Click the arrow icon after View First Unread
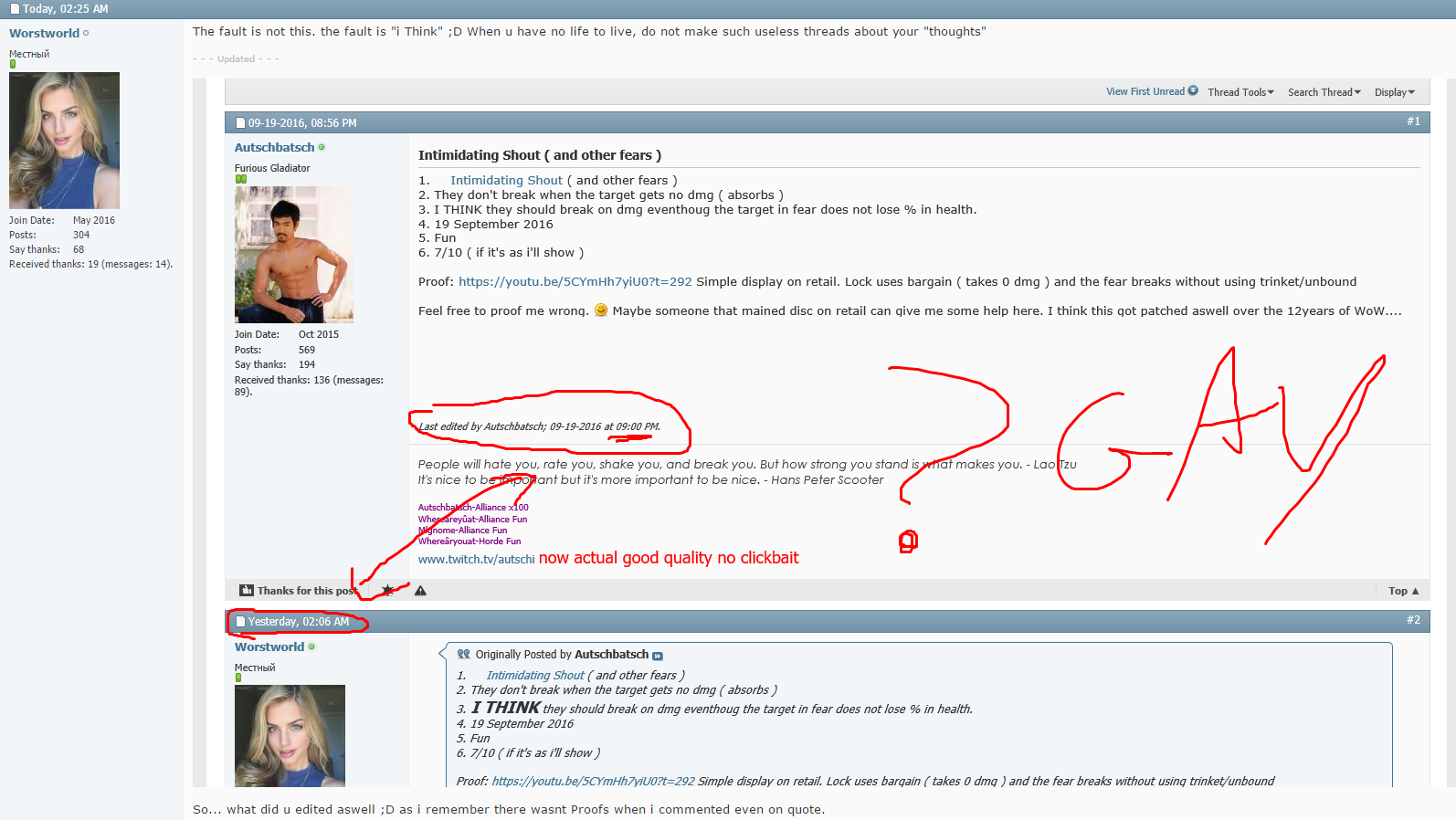Image resolution: width=1456 pixels, height=820 pixels. click(x=1193, y=90)
